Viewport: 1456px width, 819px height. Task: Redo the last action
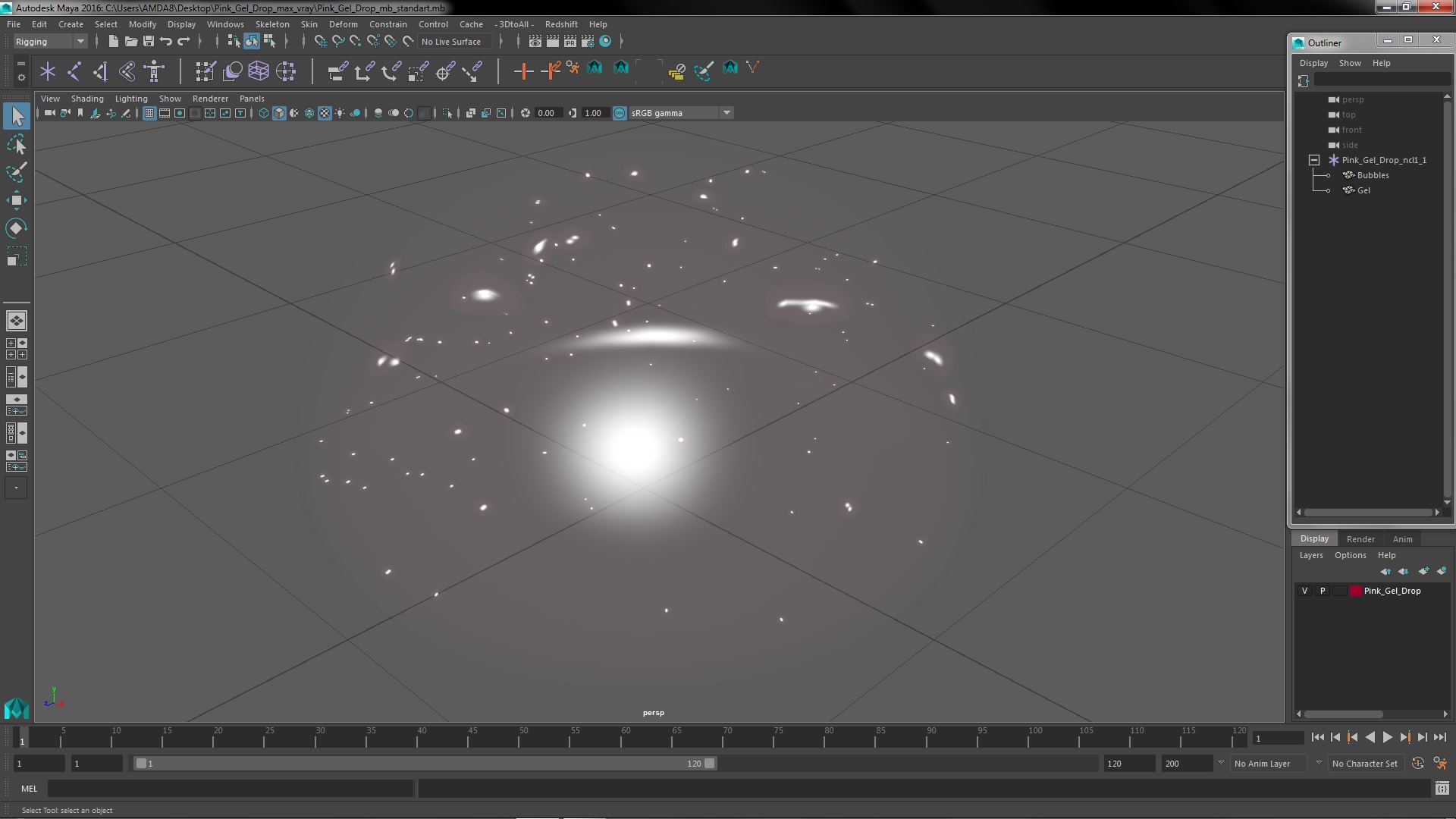pyautogui.click(x=184, y=42)
